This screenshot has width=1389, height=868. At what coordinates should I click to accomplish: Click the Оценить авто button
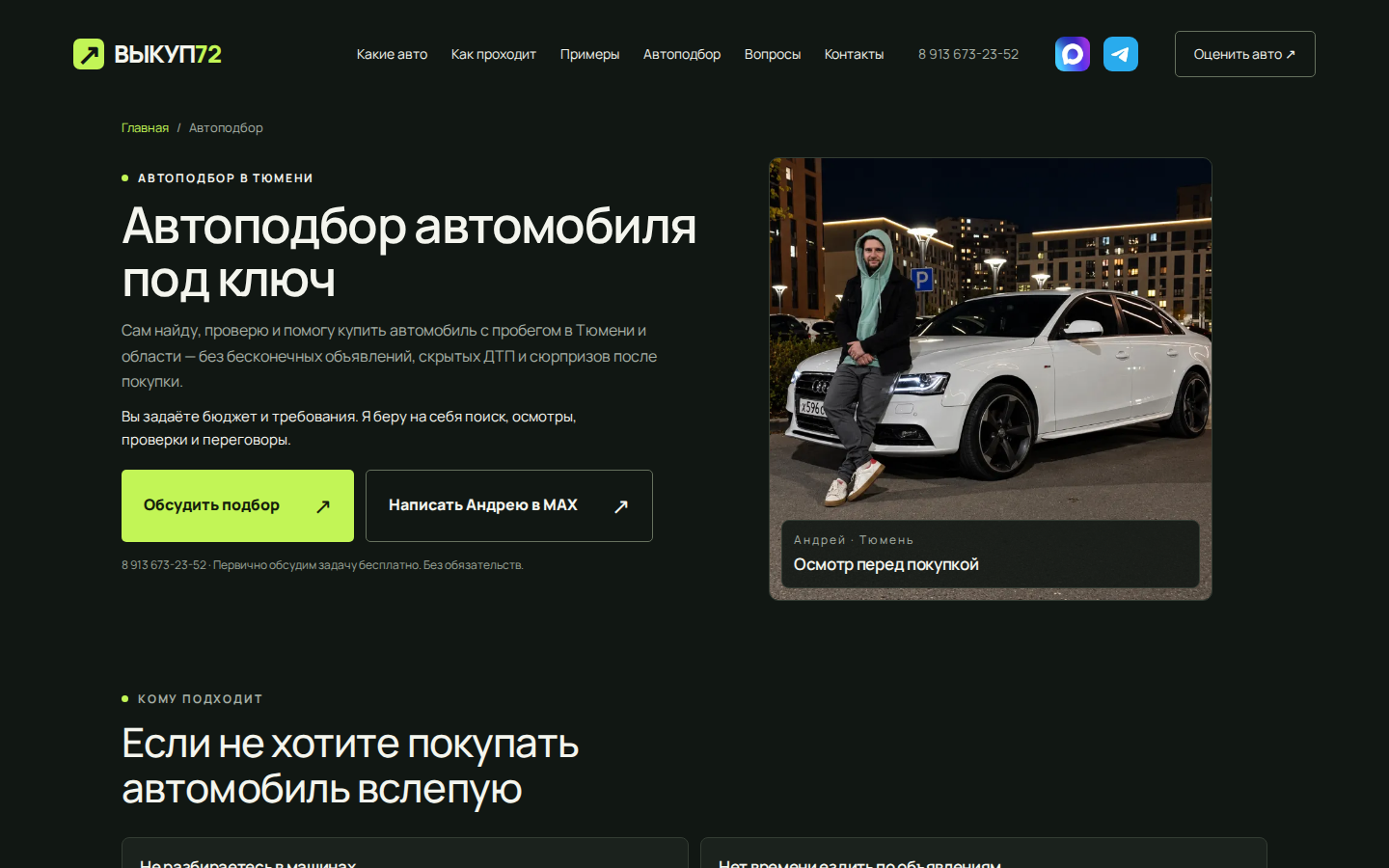click(1245, 54)
